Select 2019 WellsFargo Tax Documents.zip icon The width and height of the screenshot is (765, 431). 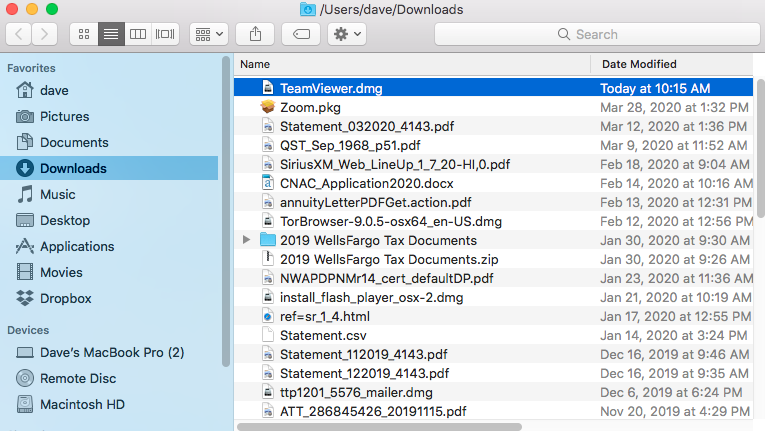268,259
